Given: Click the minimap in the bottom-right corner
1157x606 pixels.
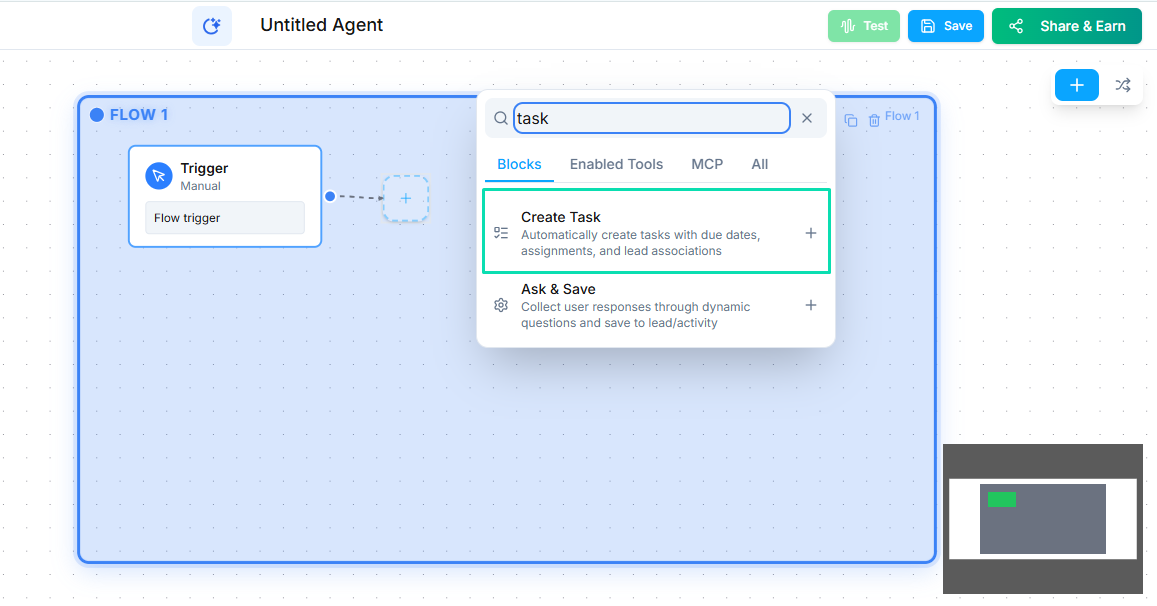Looking at the screenshot, I should 1043,519.
